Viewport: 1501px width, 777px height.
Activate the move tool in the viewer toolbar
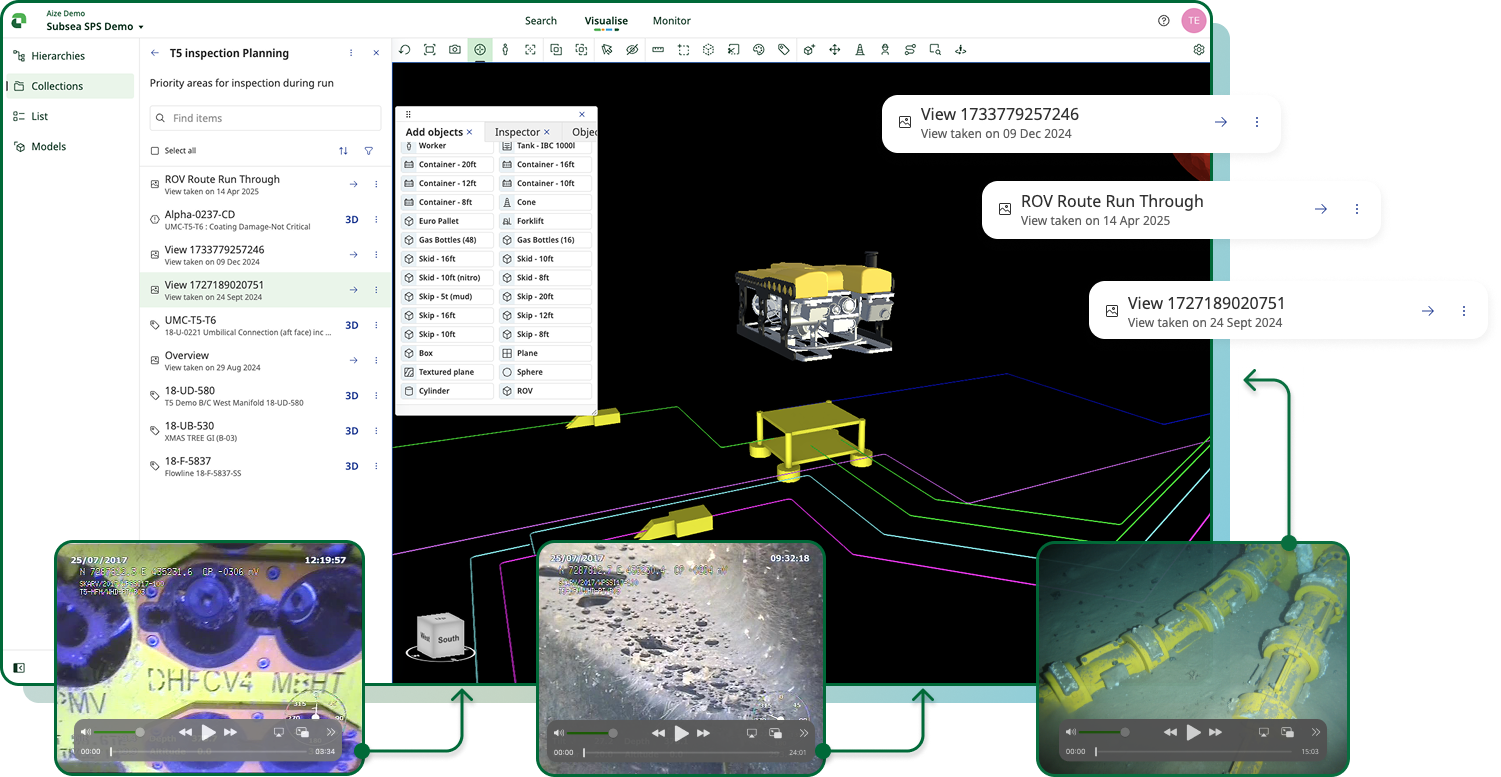(x=833, y=48)
